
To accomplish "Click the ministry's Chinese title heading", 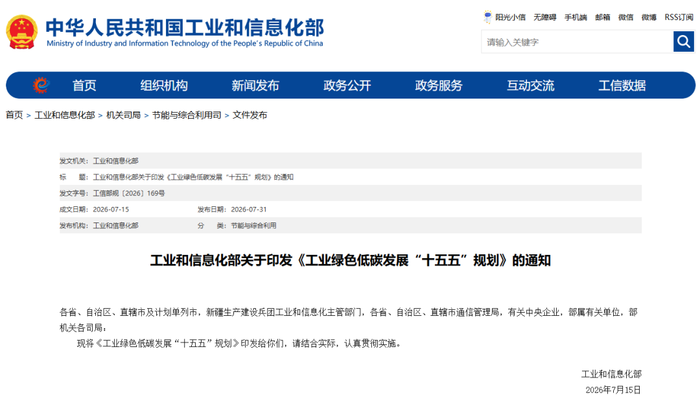I will coord(185,27).
